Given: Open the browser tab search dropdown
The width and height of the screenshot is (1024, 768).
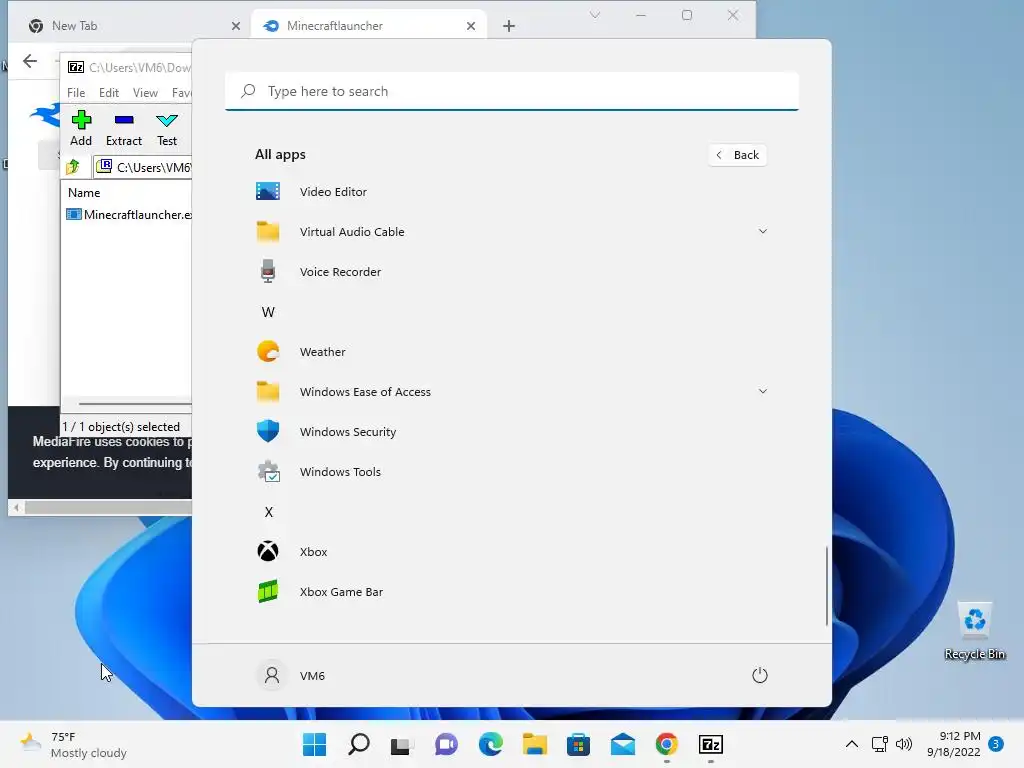Looking at the screenshot, I should tap(595, 14).
